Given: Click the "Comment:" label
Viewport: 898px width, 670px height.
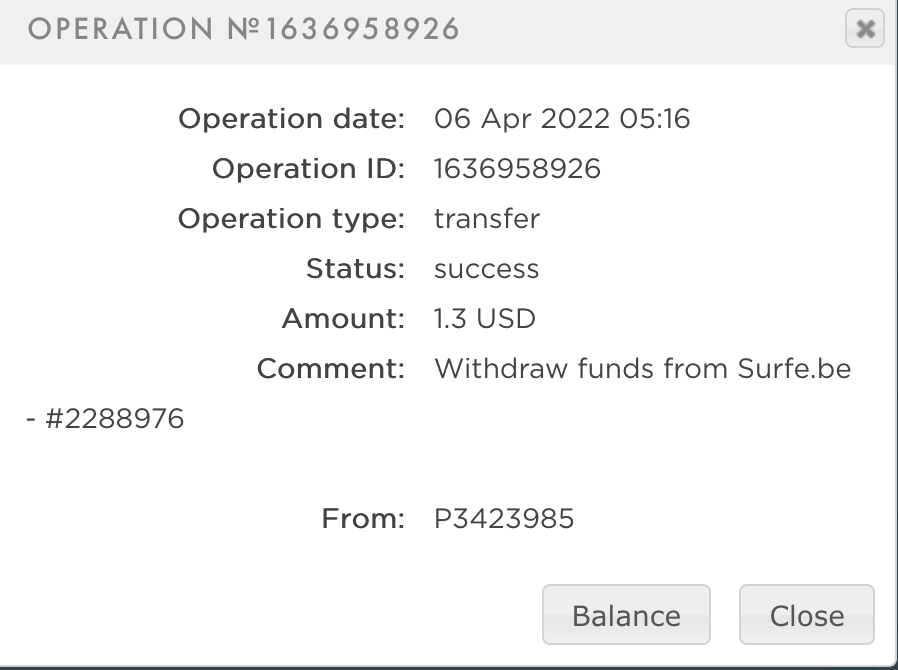Looking at the screenshot, I should point(331,369).
